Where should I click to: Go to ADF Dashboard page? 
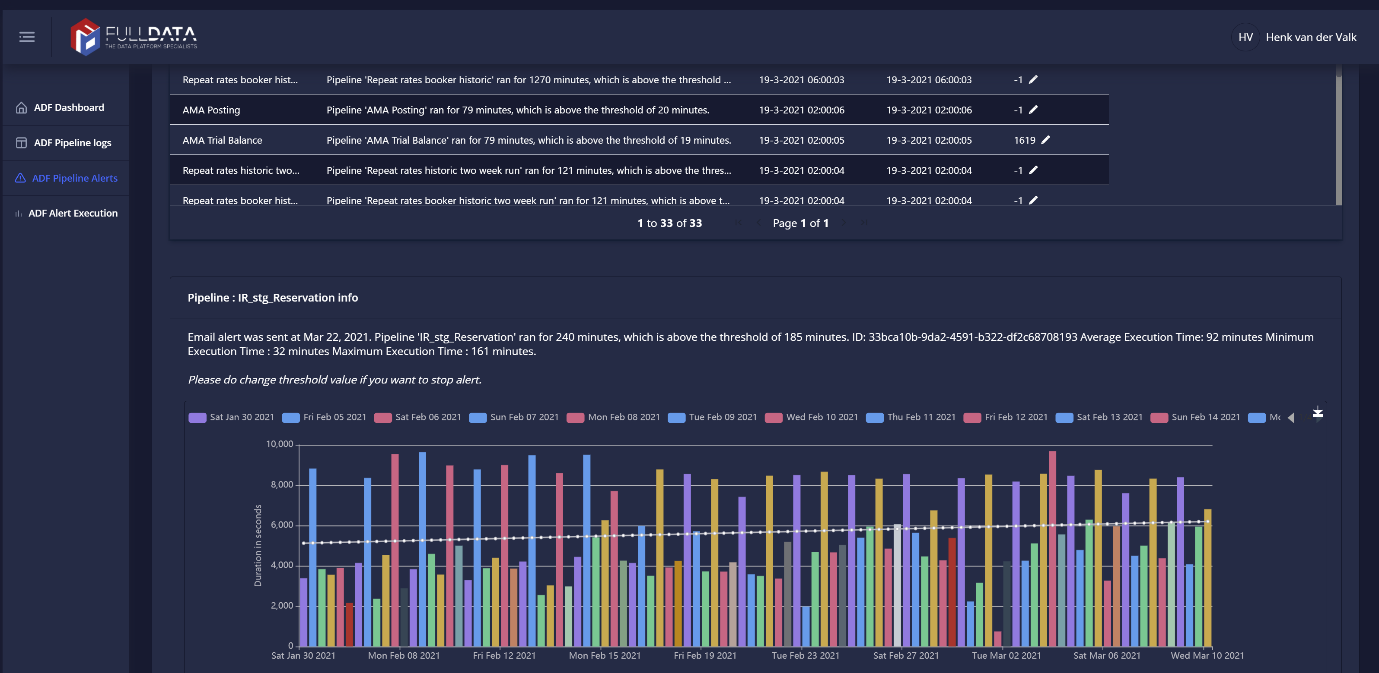pos(68,108)
